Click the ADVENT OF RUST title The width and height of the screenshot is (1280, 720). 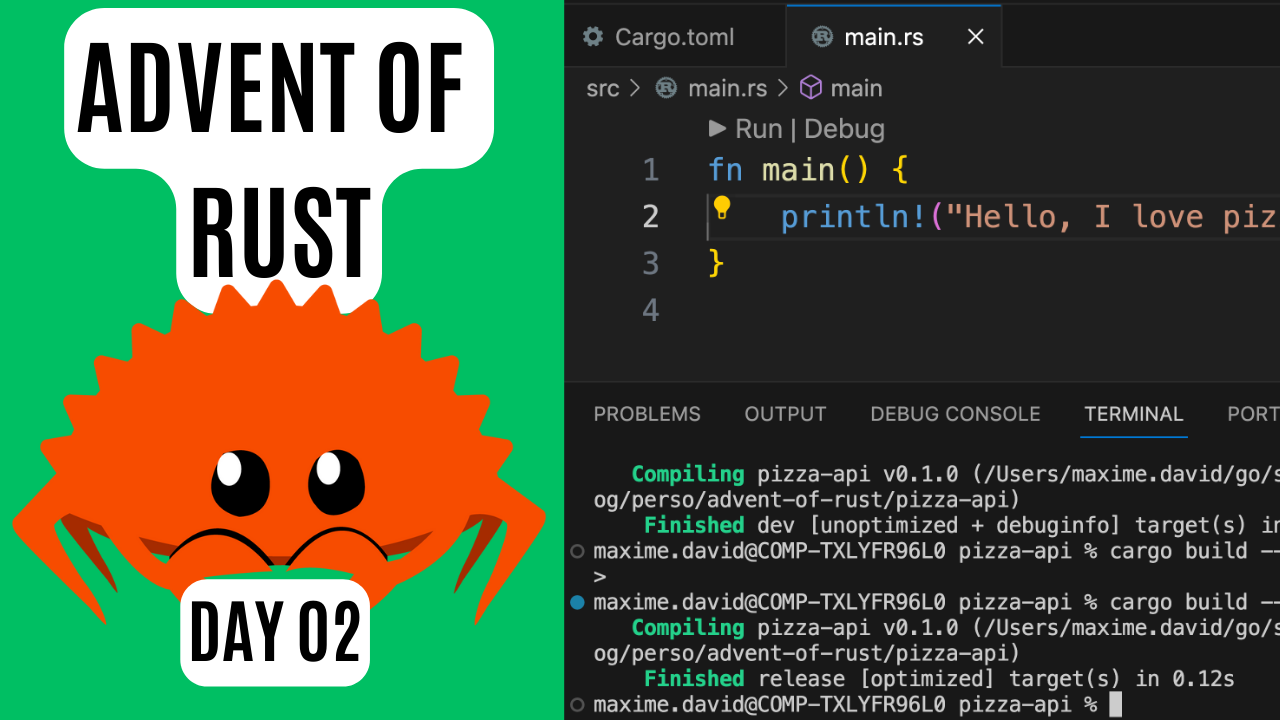tap(279, 158)
